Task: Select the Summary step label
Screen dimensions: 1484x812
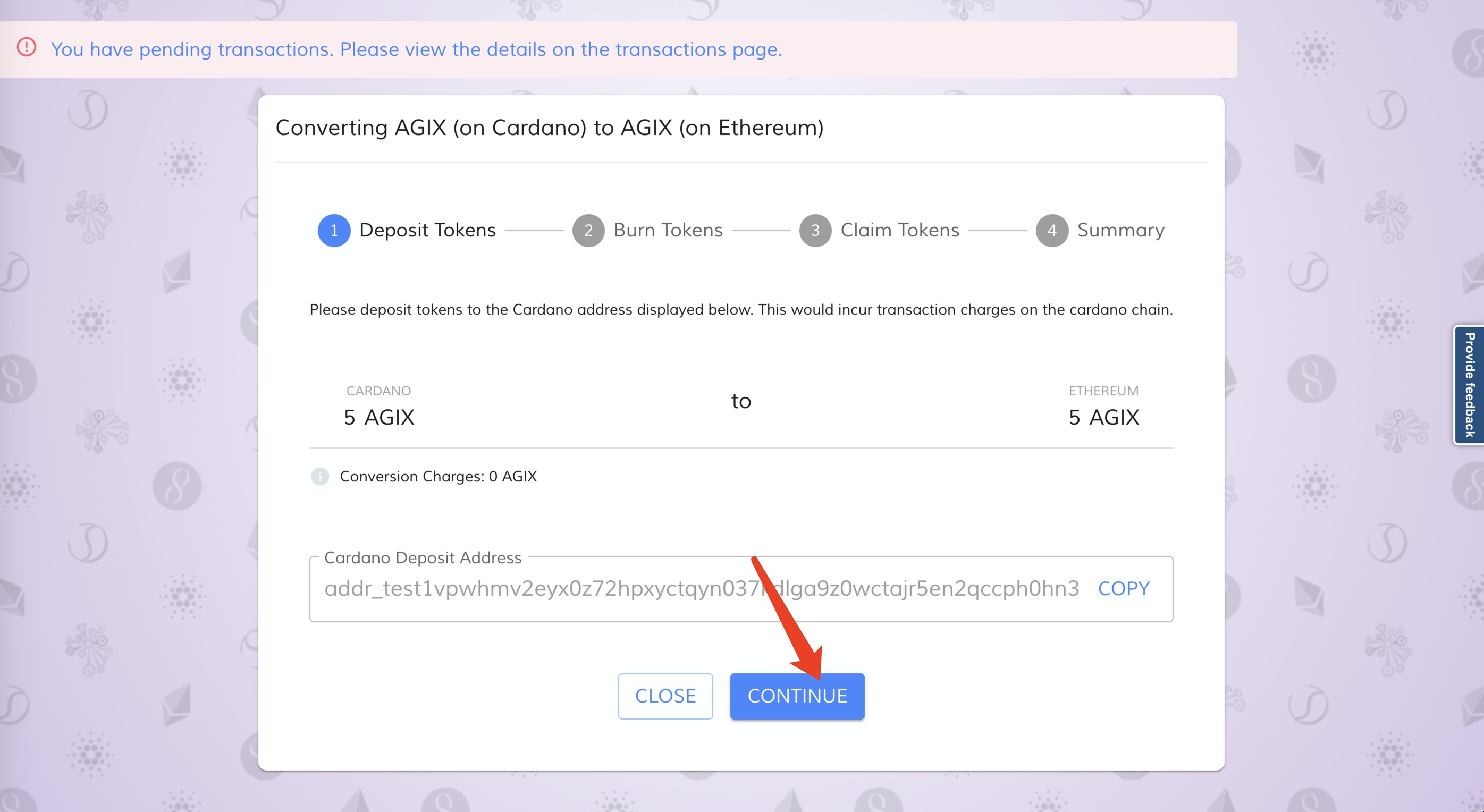Action: tap(1120, 230)
